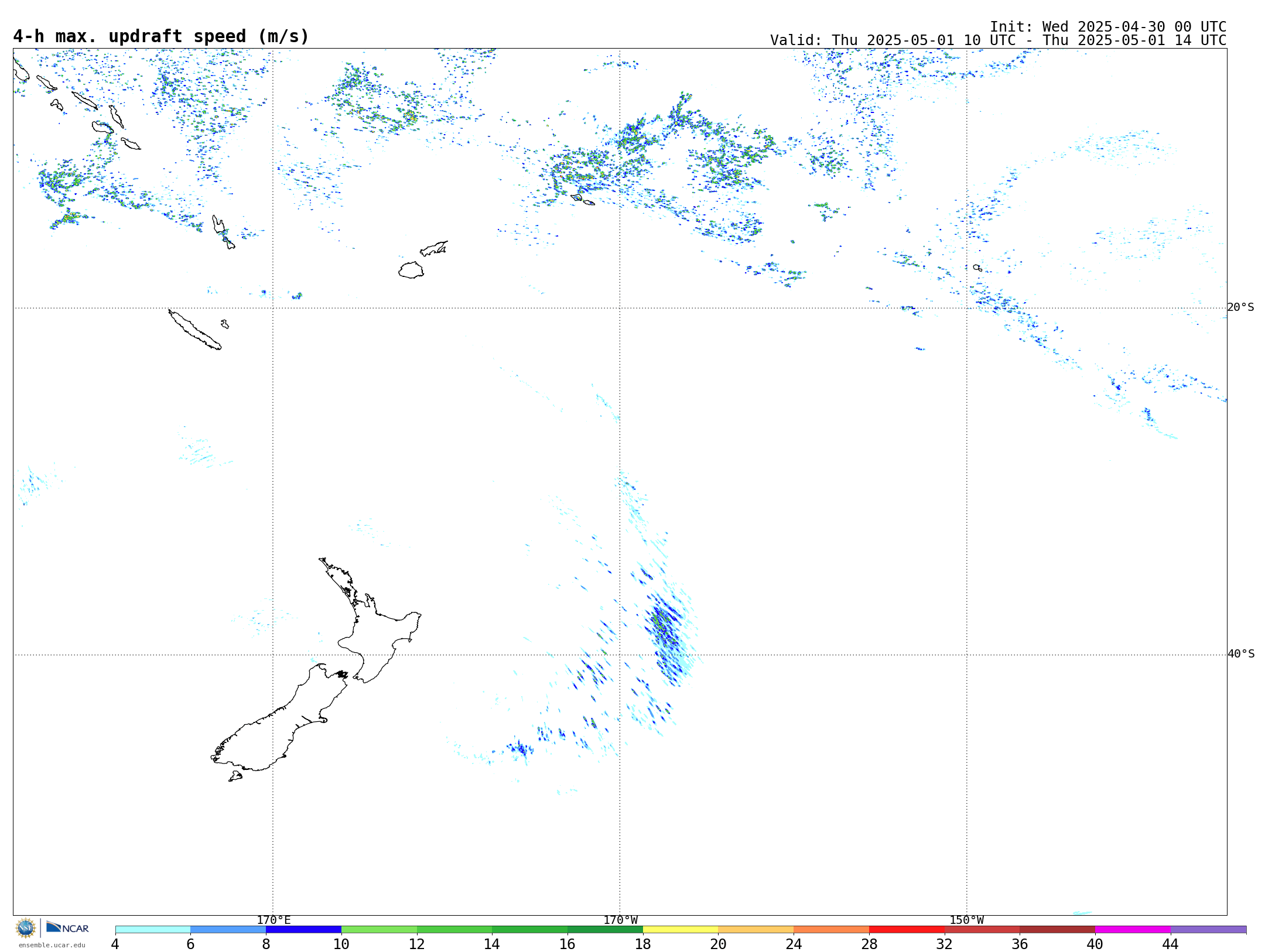Click the dark blue 8–10 color swatch
The image size is (1265, 952).
click(x=303, y=929)
